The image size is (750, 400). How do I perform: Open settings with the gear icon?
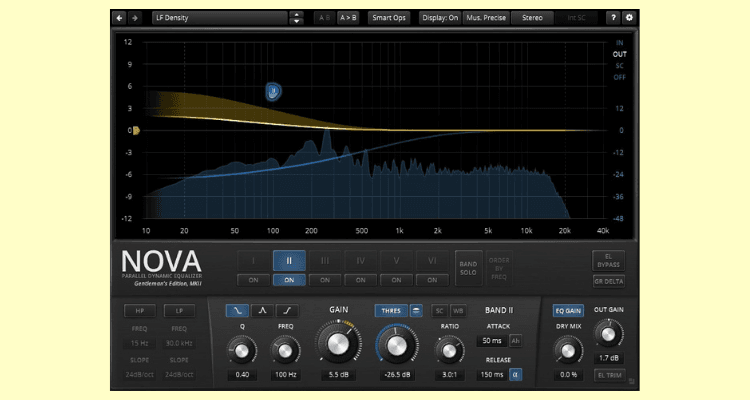click(x=629, y=18)
